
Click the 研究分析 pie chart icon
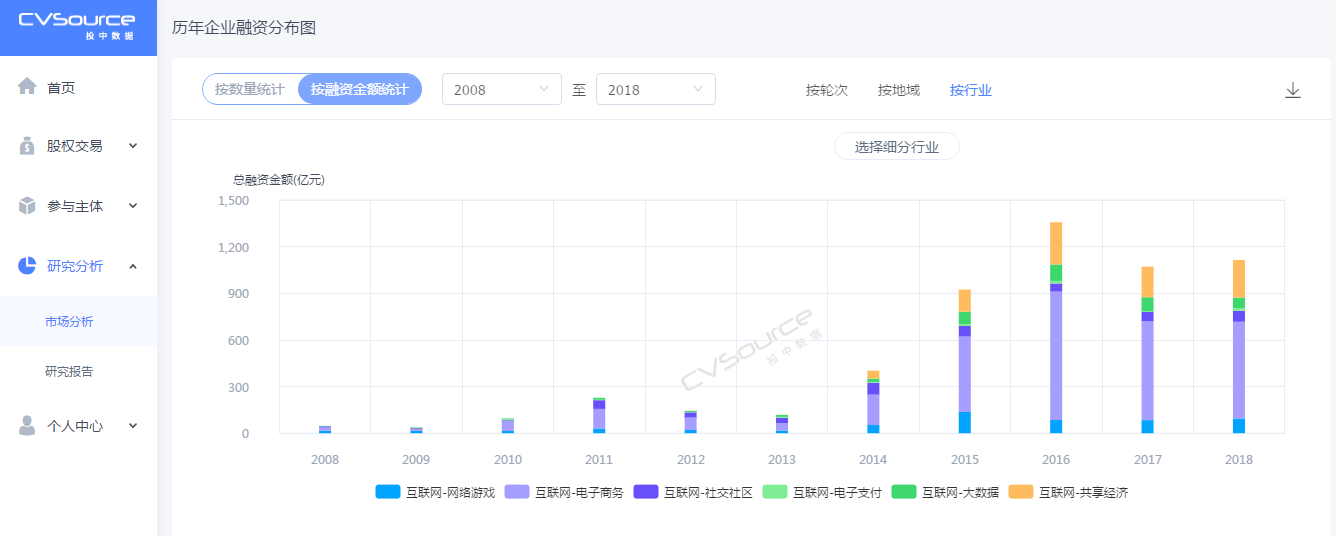[x=28, y=266]
